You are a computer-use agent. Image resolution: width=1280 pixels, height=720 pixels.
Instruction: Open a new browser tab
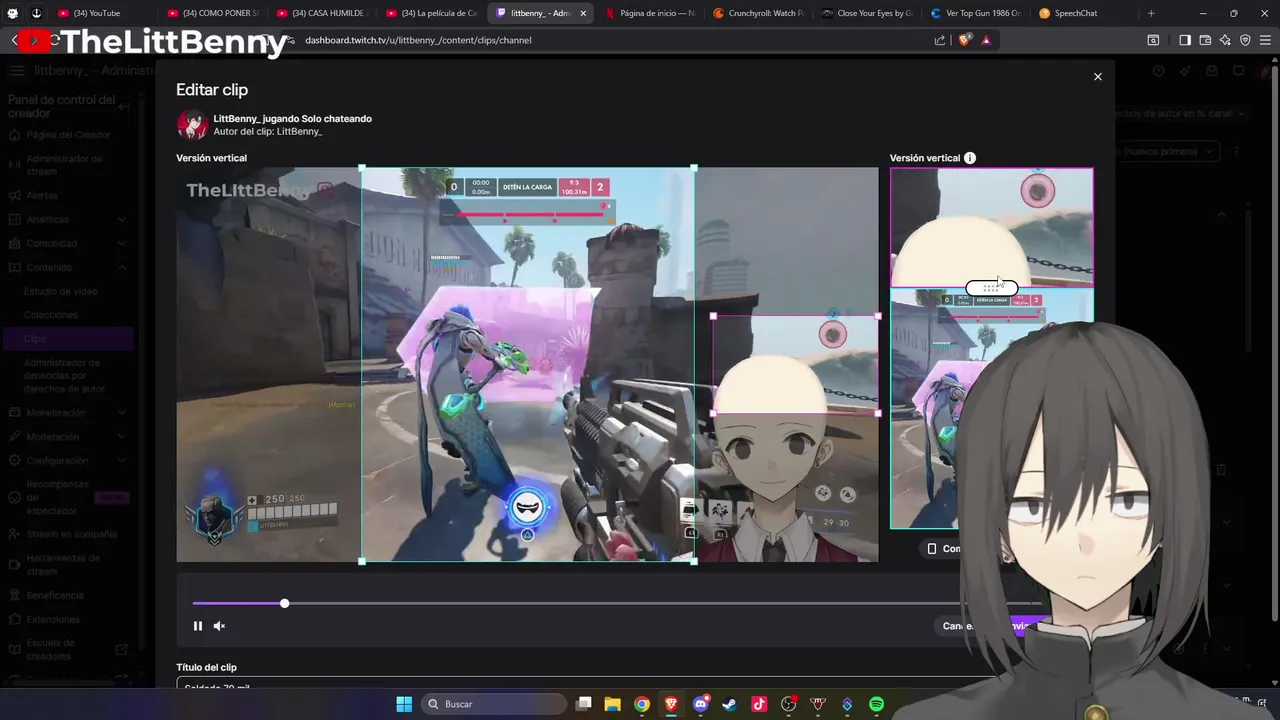click(x=1151, y=13)
